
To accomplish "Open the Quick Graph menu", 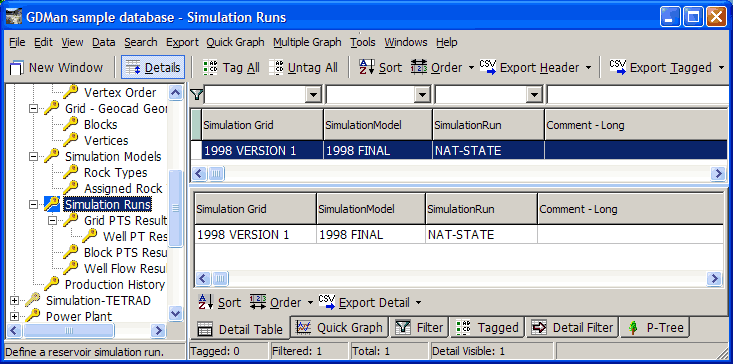I will pyautogui.click(x=235, y=42).
